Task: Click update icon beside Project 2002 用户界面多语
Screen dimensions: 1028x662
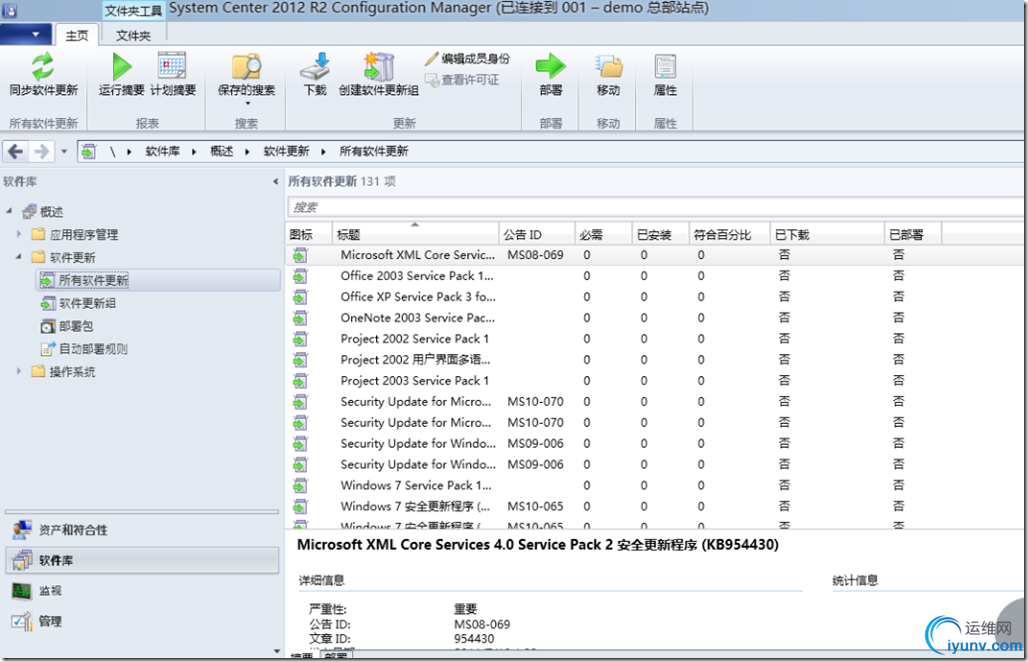Action: click(300, 360)
